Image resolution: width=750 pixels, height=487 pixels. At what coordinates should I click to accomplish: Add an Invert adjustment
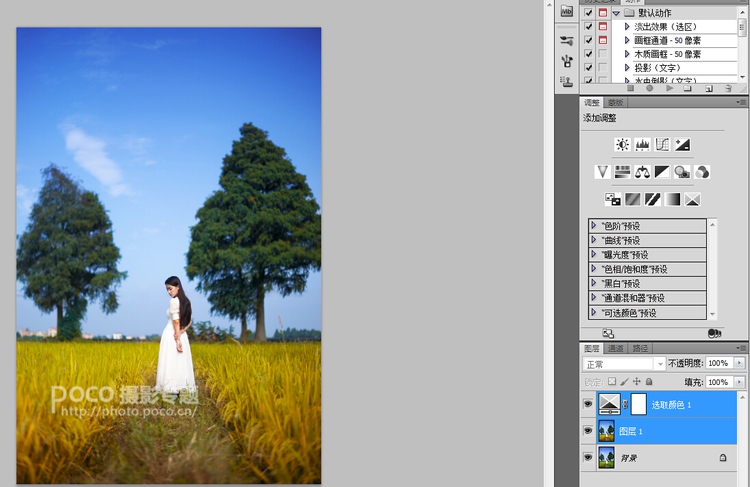(612, 199)
